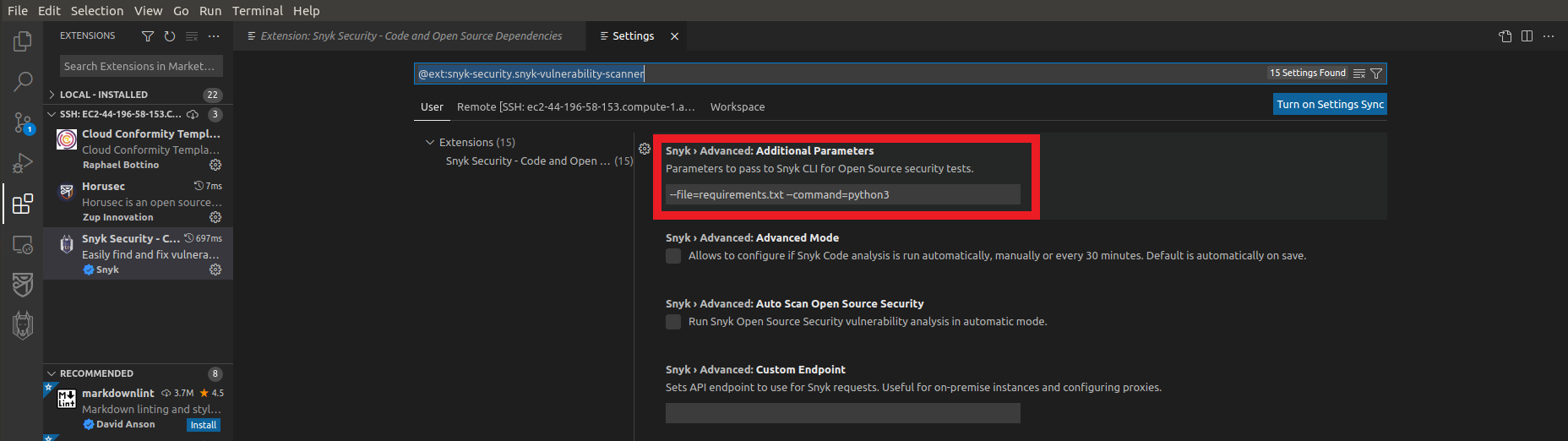Click the installed count badge 22

(212, 95)
